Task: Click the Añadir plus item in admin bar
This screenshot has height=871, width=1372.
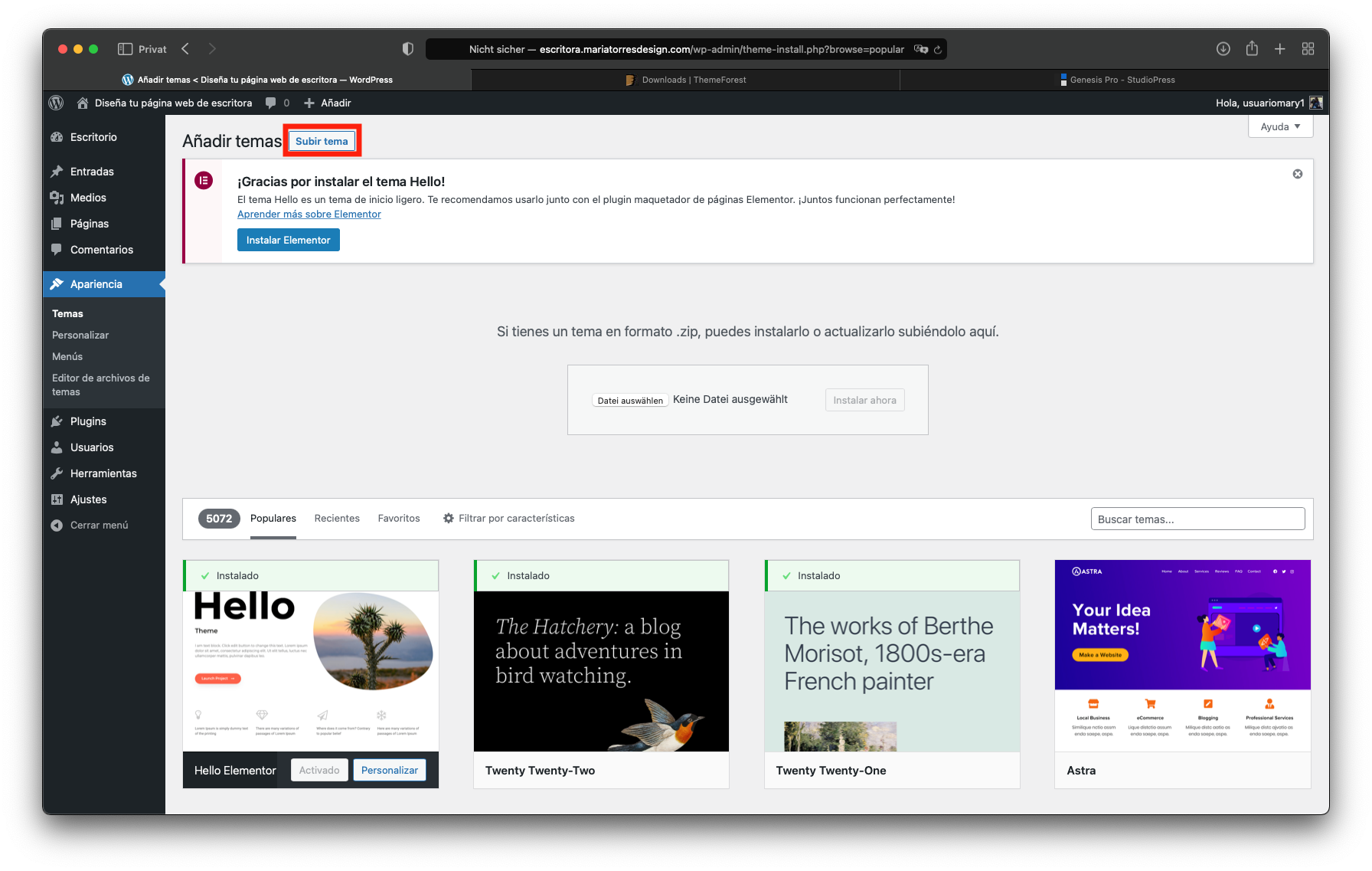Action: click(x=328, y=103)
